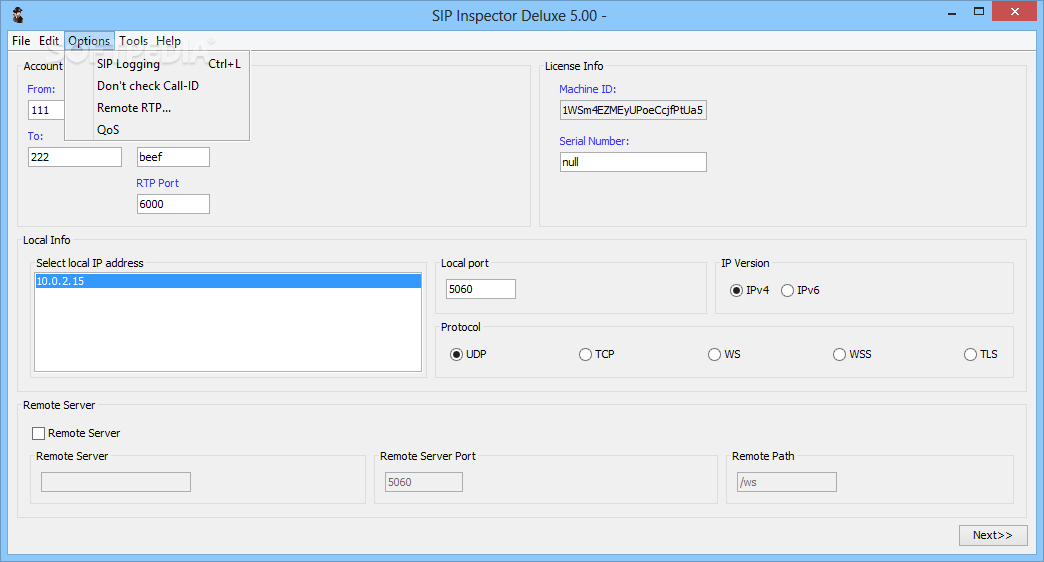The height and width of the screenshot is (562, 1044).
Task: Select the IPv4 radio button
Action: 750,290
